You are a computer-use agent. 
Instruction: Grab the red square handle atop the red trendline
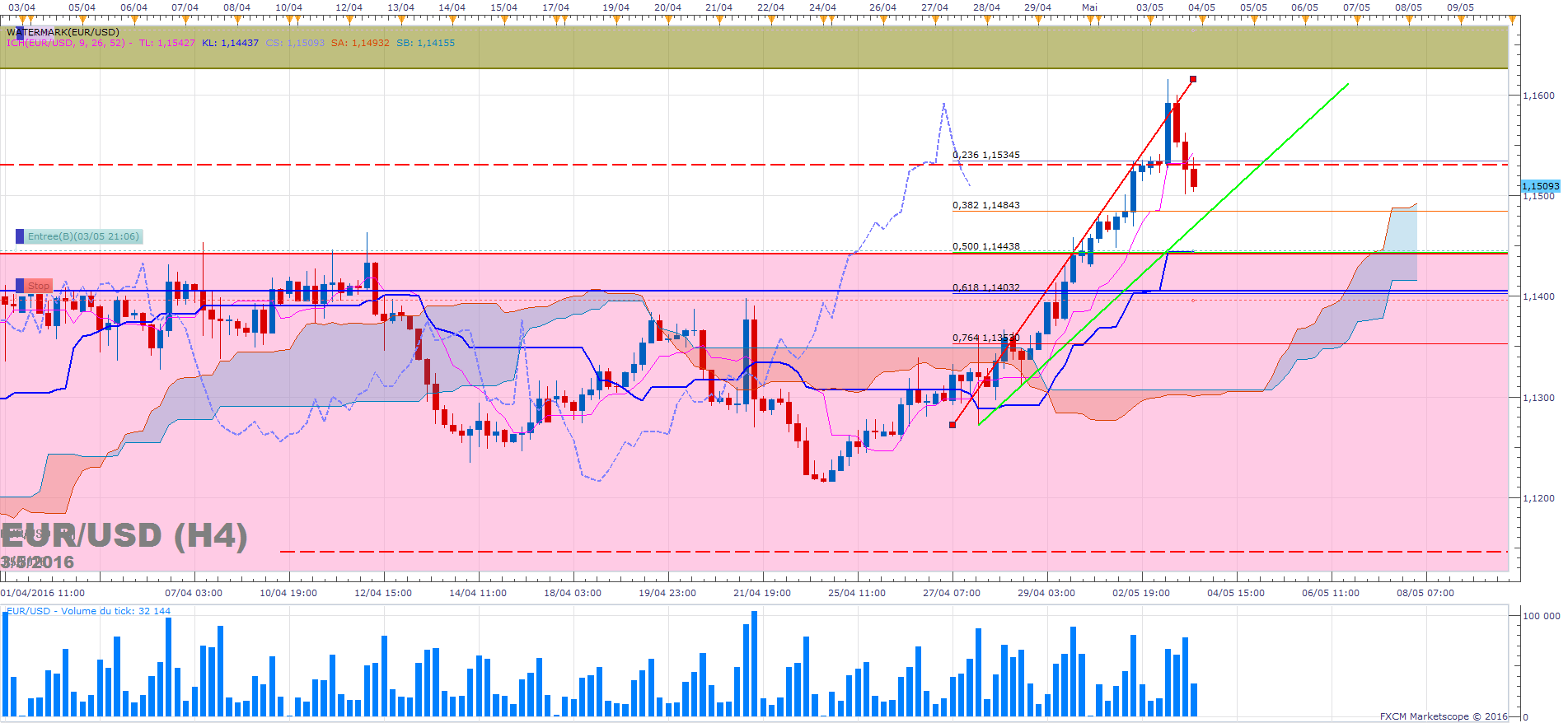1193,79
